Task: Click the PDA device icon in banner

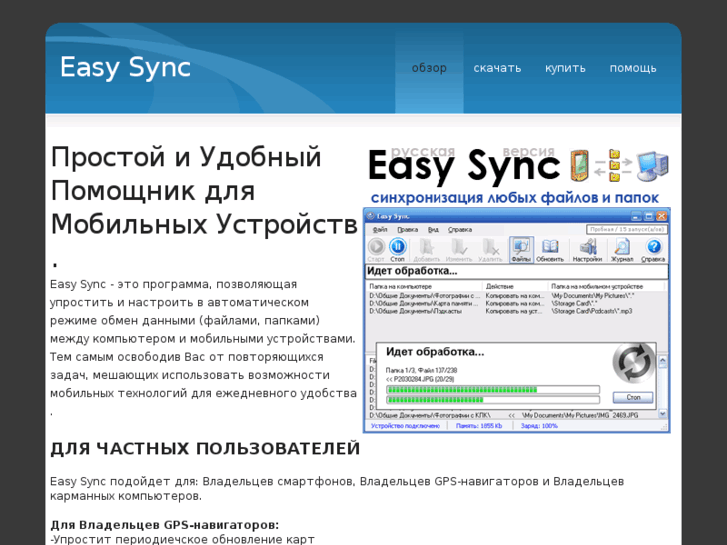Action: [580, 165]
